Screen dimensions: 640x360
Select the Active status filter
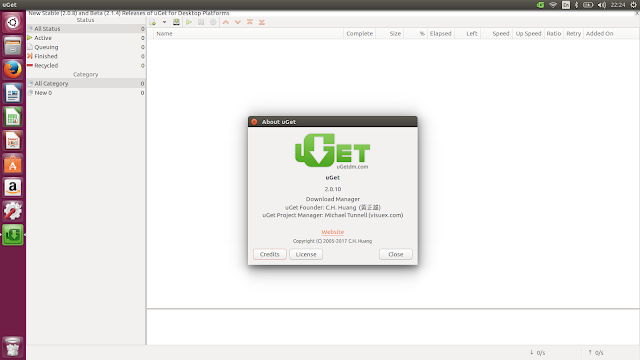tap(86, 38)
